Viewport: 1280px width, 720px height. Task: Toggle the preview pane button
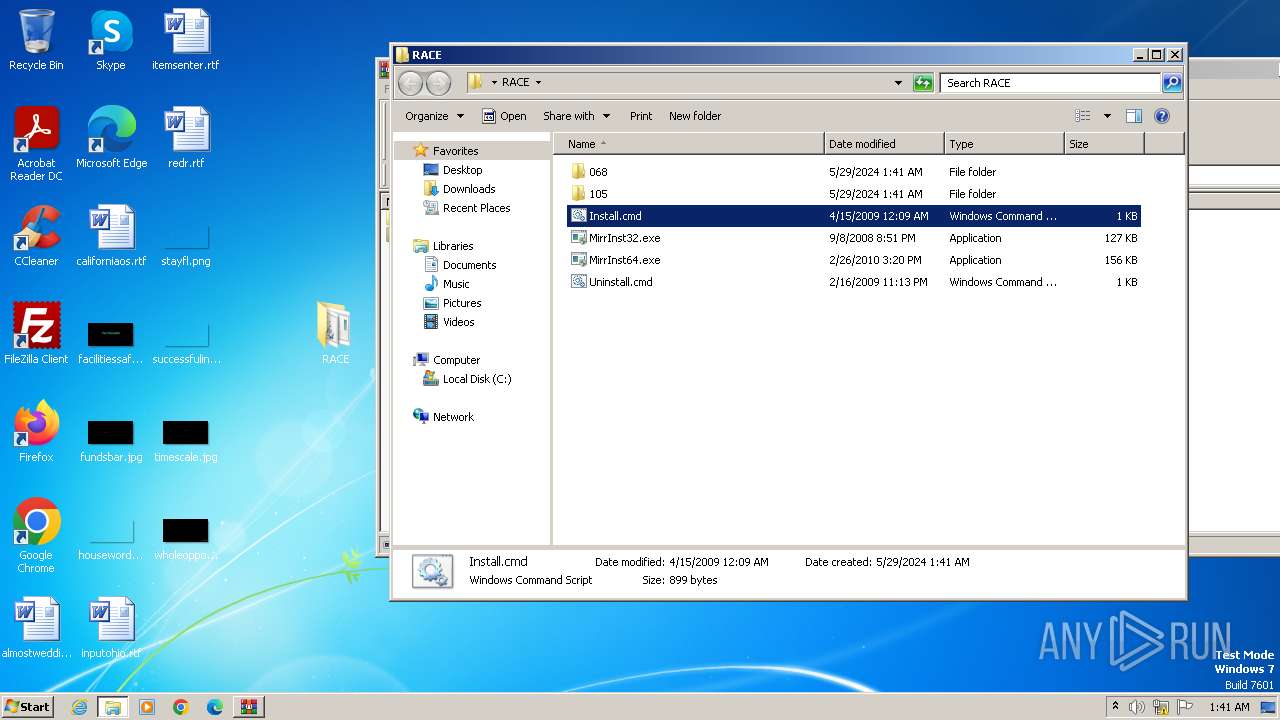pos(1133,116)
